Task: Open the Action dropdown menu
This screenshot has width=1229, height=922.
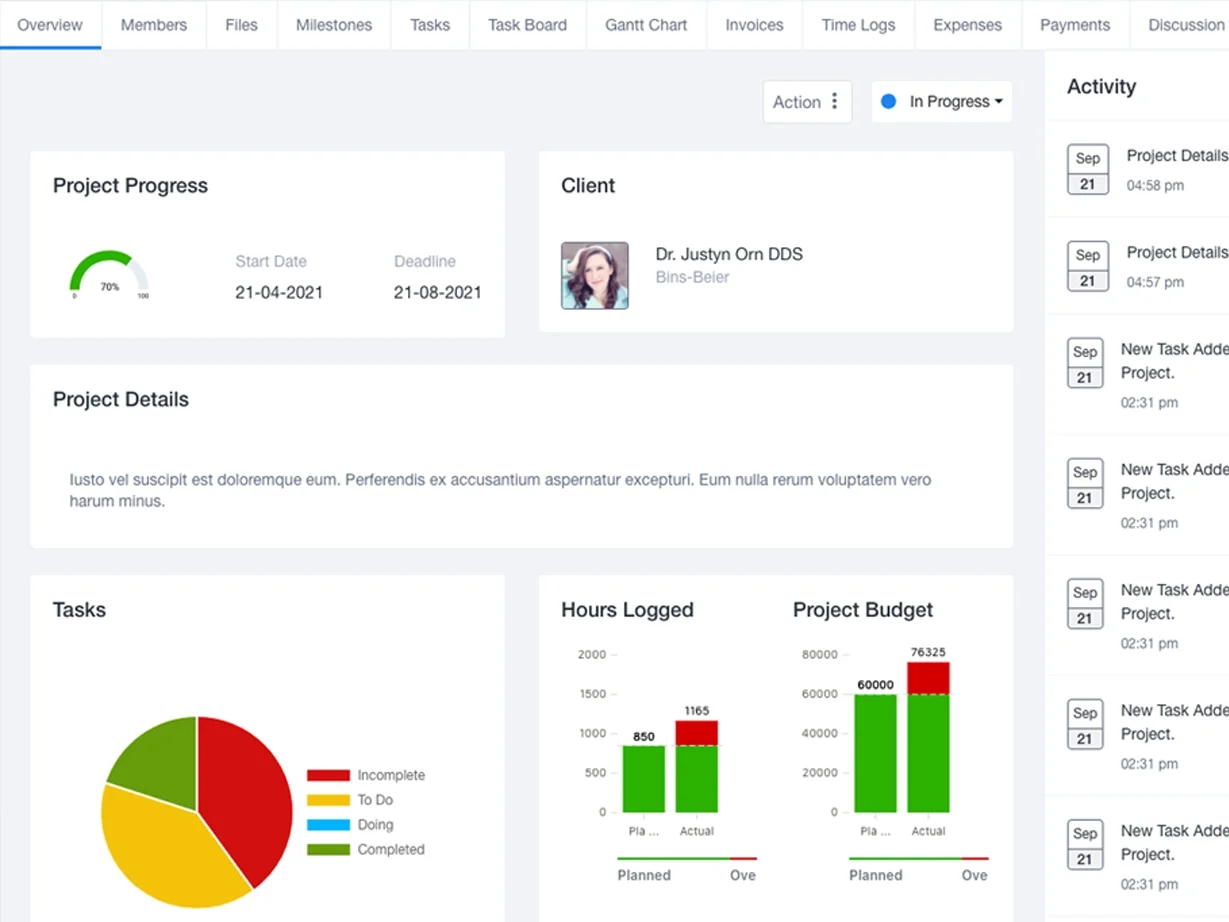Action: (x=807, y=102)
